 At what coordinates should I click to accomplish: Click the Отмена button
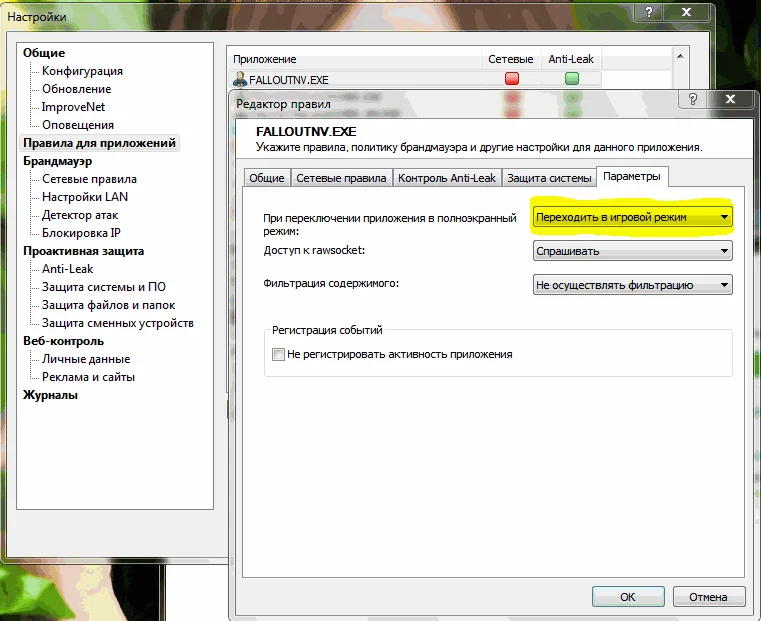(708, 597)
